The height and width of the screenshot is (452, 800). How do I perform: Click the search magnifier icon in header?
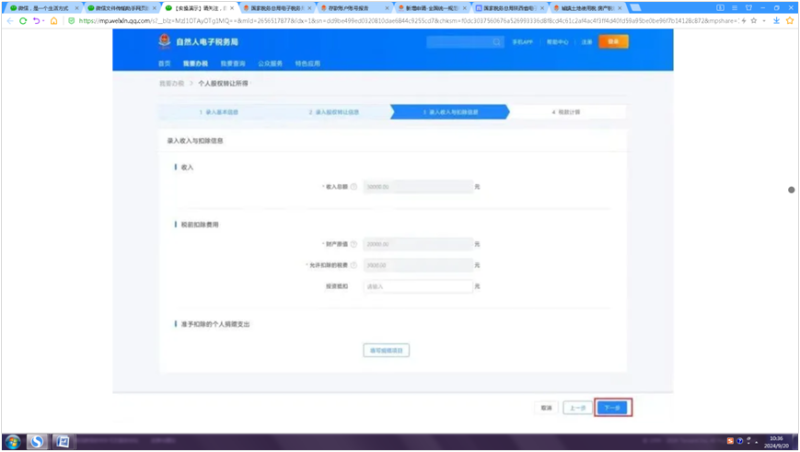click(x=500, y=42)
